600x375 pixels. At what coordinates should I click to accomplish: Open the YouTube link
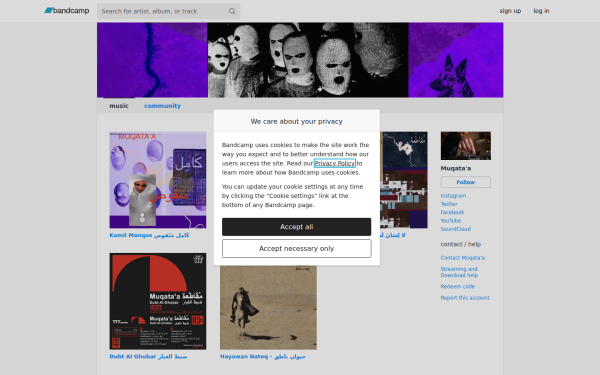451,221
